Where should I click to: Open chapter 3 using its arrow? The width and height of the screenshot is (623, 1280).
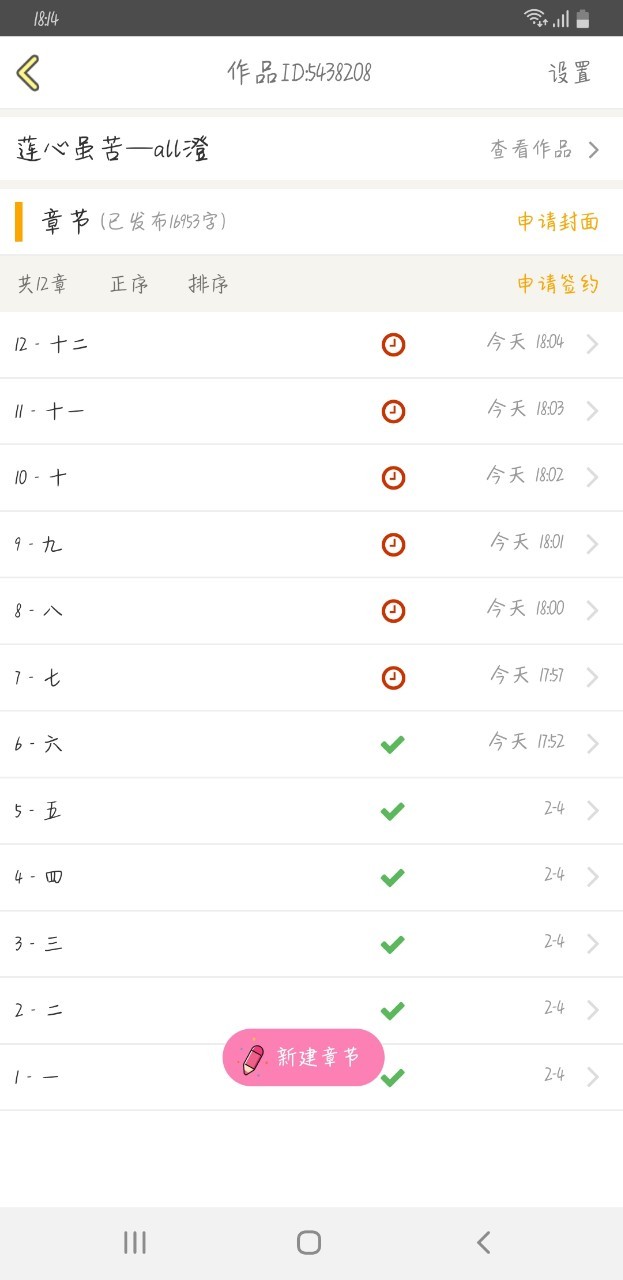[x=593, y=944]
